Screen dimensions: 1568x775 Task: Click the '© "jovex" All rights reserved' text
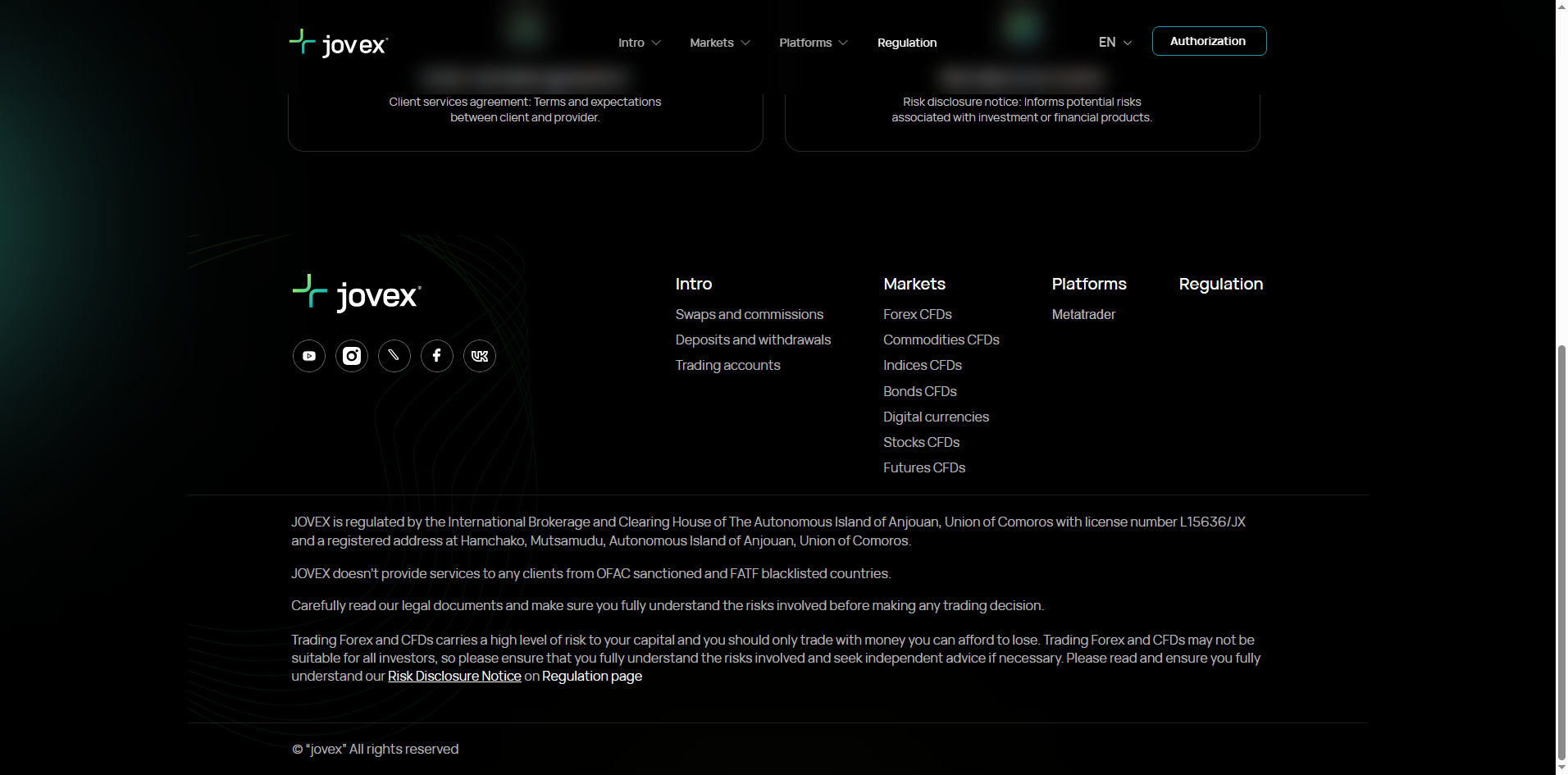pos(376,749)
